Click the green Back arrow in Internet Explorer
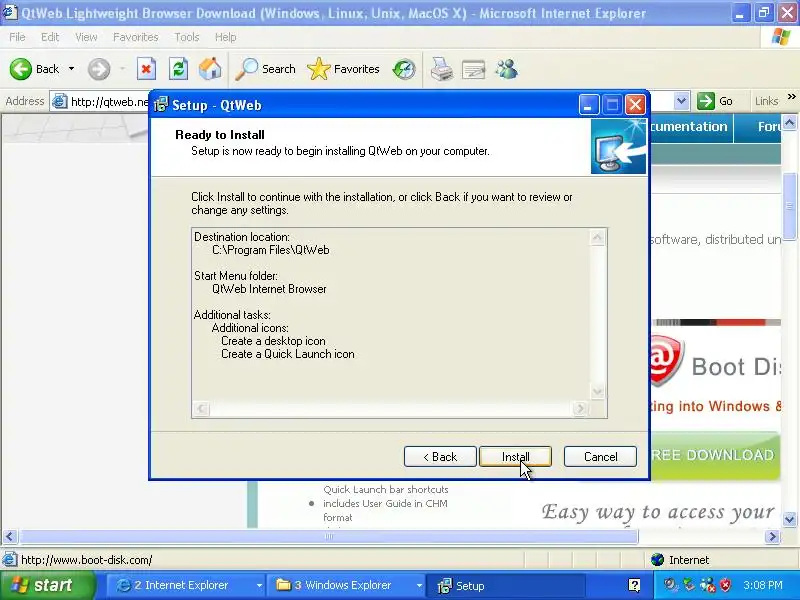Viewport: 800px width, 600px height. pos(20,69)
